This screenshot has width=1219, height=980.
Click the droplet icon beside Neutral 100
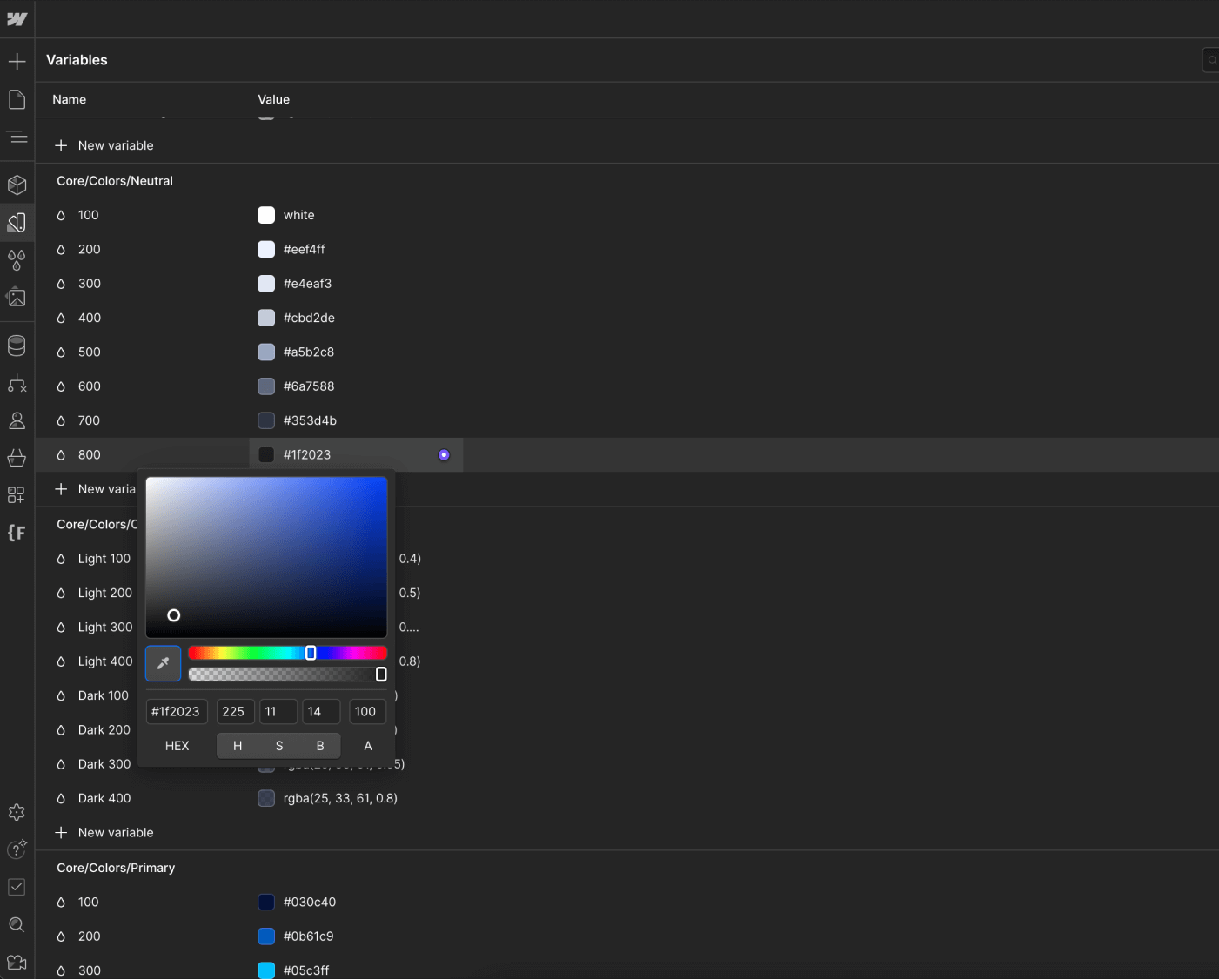pos(61,215)
